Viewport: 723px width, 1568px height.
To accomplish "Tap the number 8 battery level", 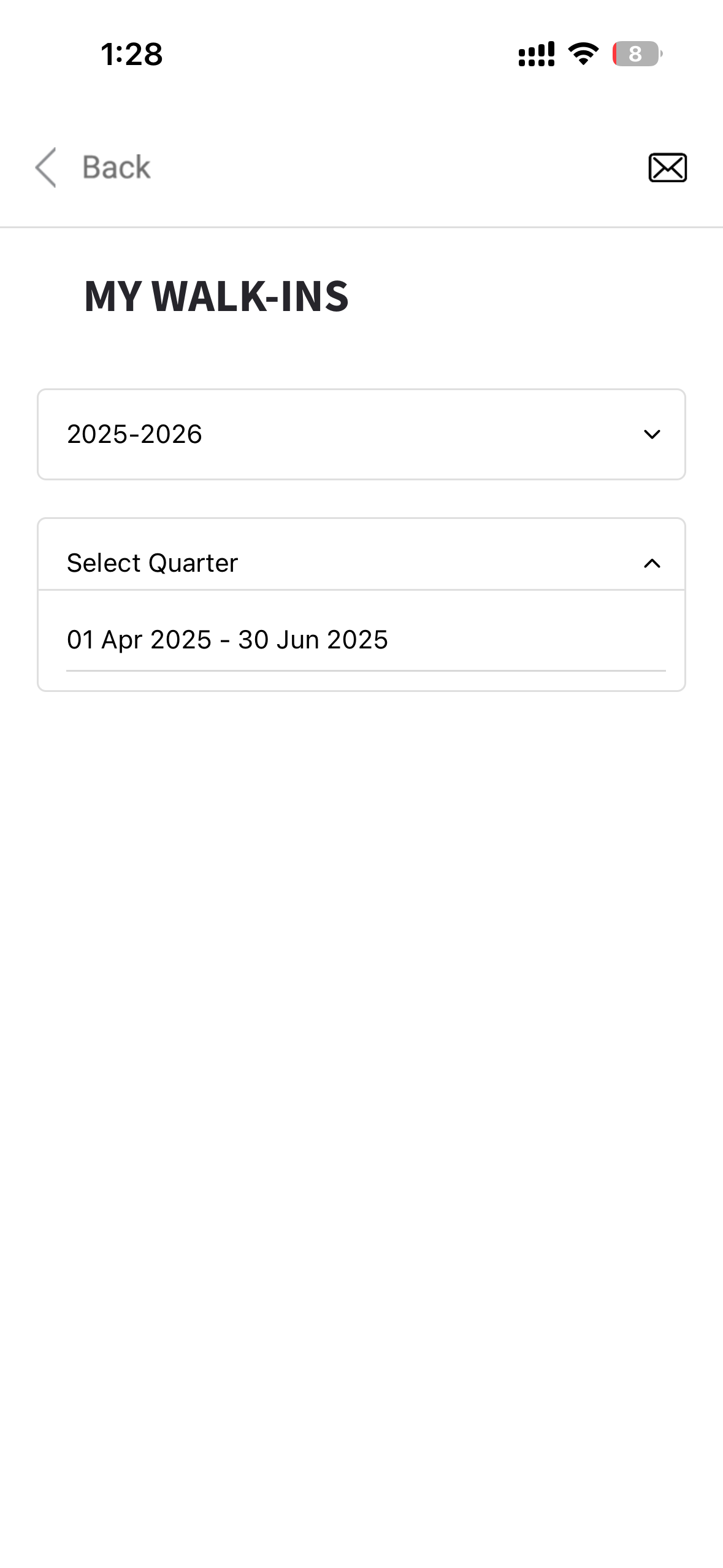I will pyautogui.click(x=635, y=54).
